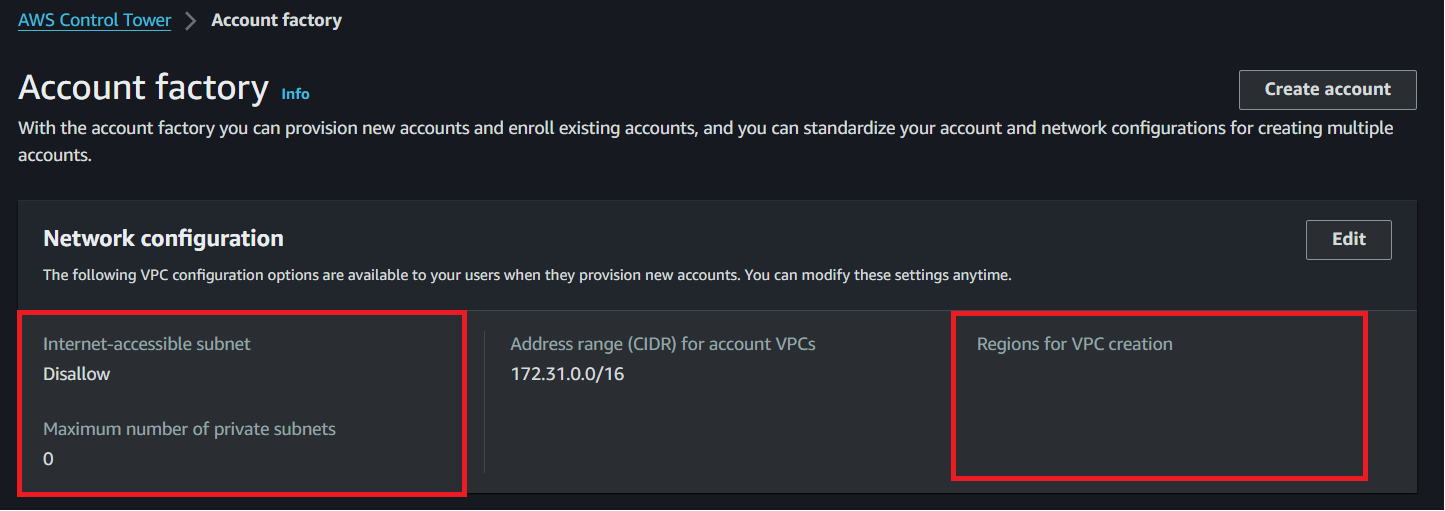
Task: Click the vertical divider before Address range
Action: [485, 402]
